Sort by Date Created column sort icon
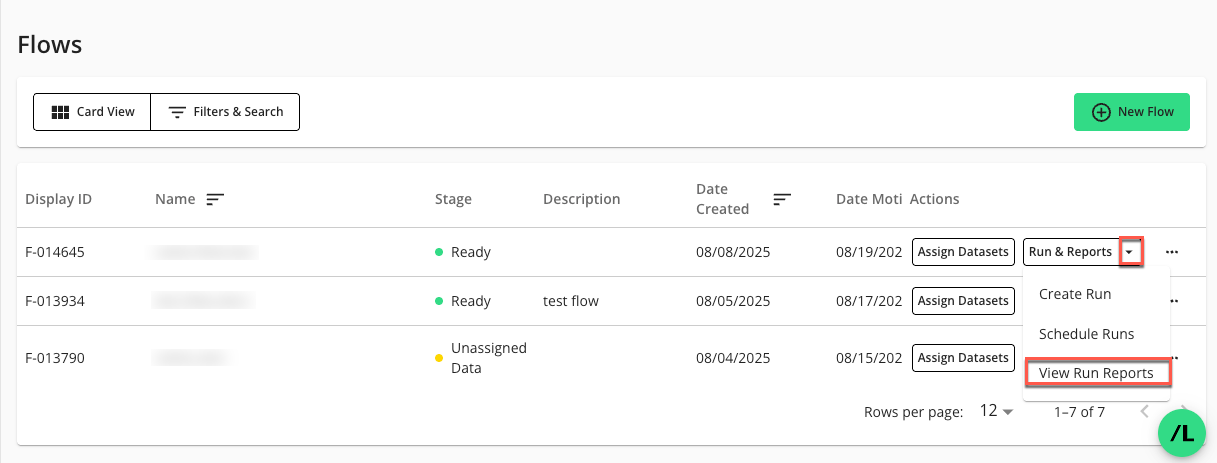This screenshot has width=1217, height=463. point(782,199)
